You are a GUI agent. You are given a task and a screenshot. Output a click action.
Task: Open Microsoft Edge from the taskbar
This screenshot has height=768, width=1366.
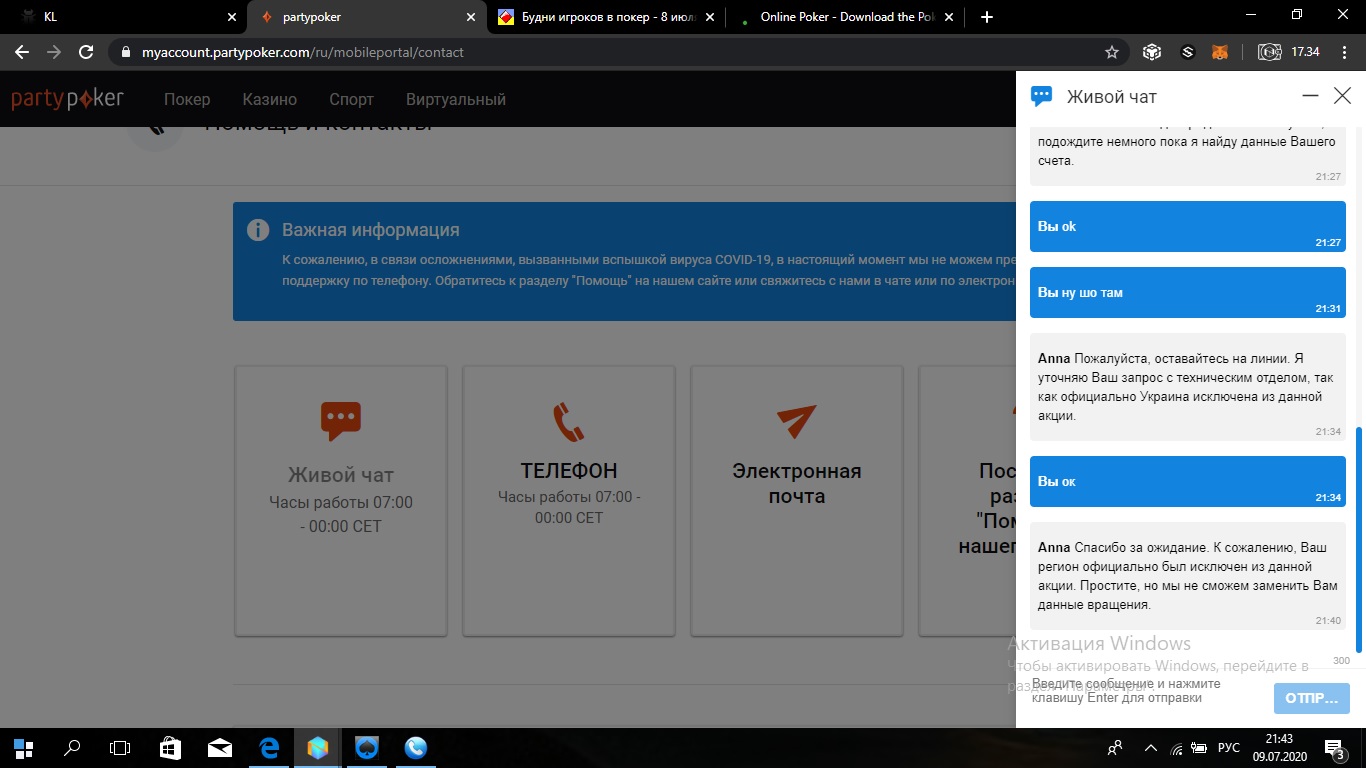pyautogui.click(x=269, y=748)
